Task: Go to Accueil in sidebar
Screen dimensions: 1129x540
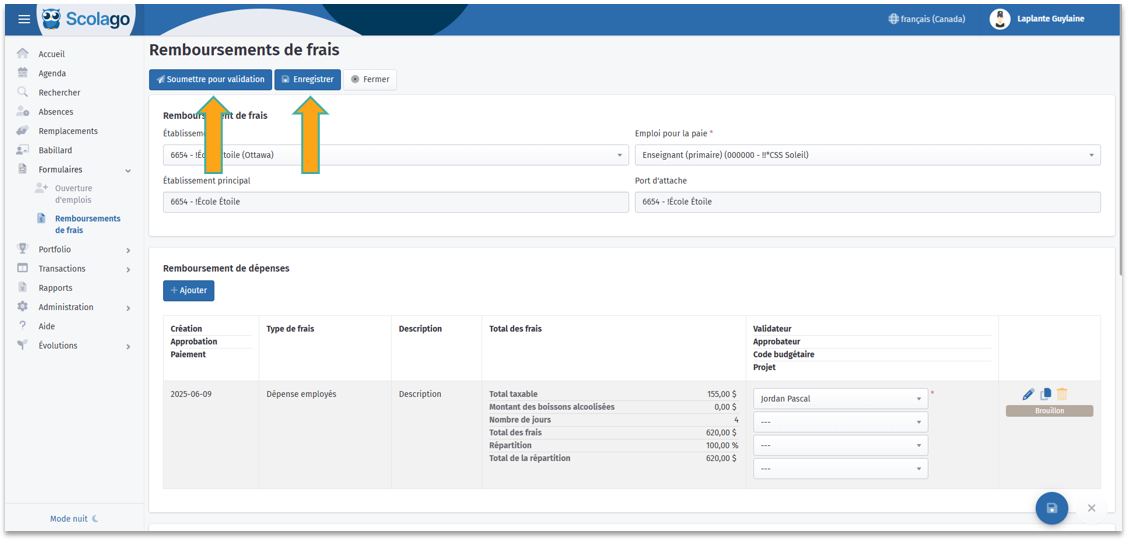Action: pyautogui.click(x=52, y=54)
